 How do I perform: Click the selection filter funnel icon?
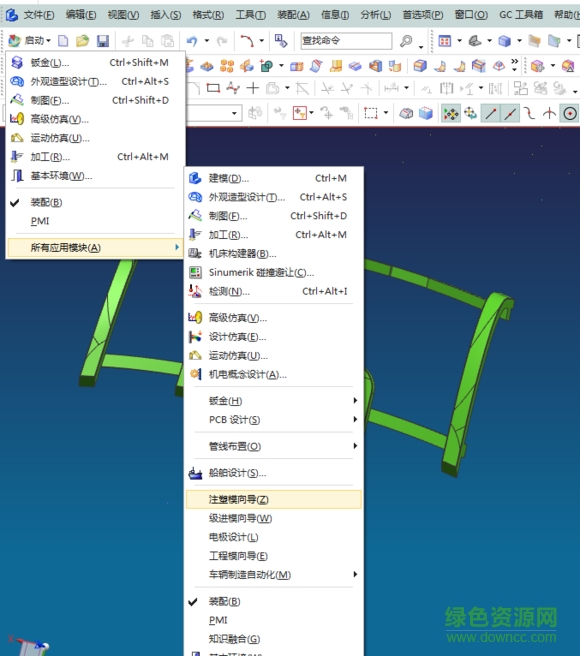coord(300,113)
